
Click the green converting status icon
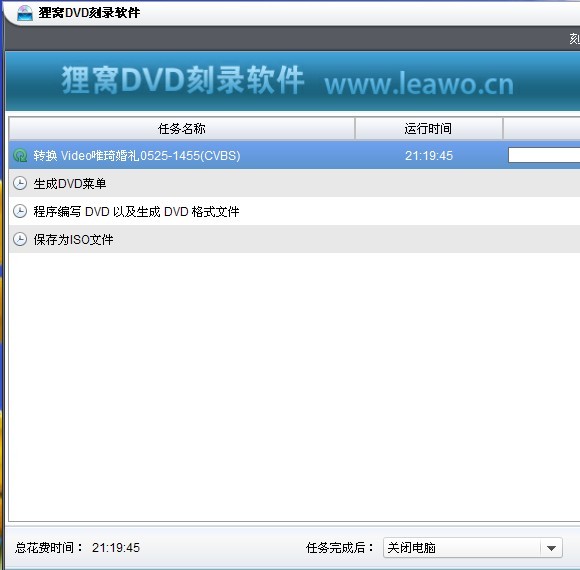pos(20,155)
